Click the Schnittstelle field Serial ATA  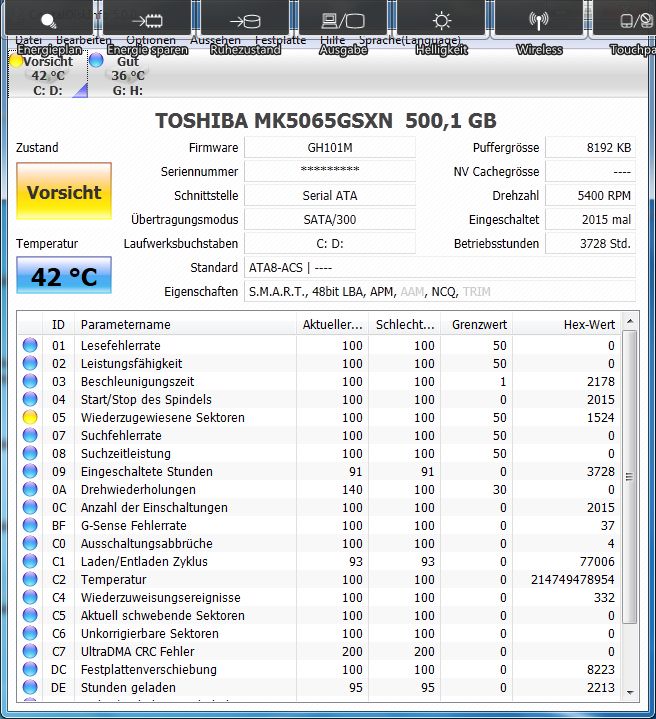pyautogui.click(x=330, y=195)
